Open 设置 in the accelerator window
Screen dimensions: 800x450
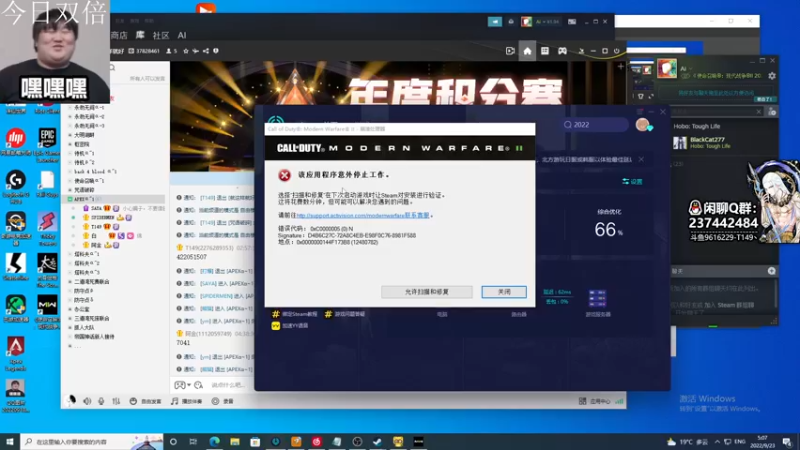(x=632, y=182)
